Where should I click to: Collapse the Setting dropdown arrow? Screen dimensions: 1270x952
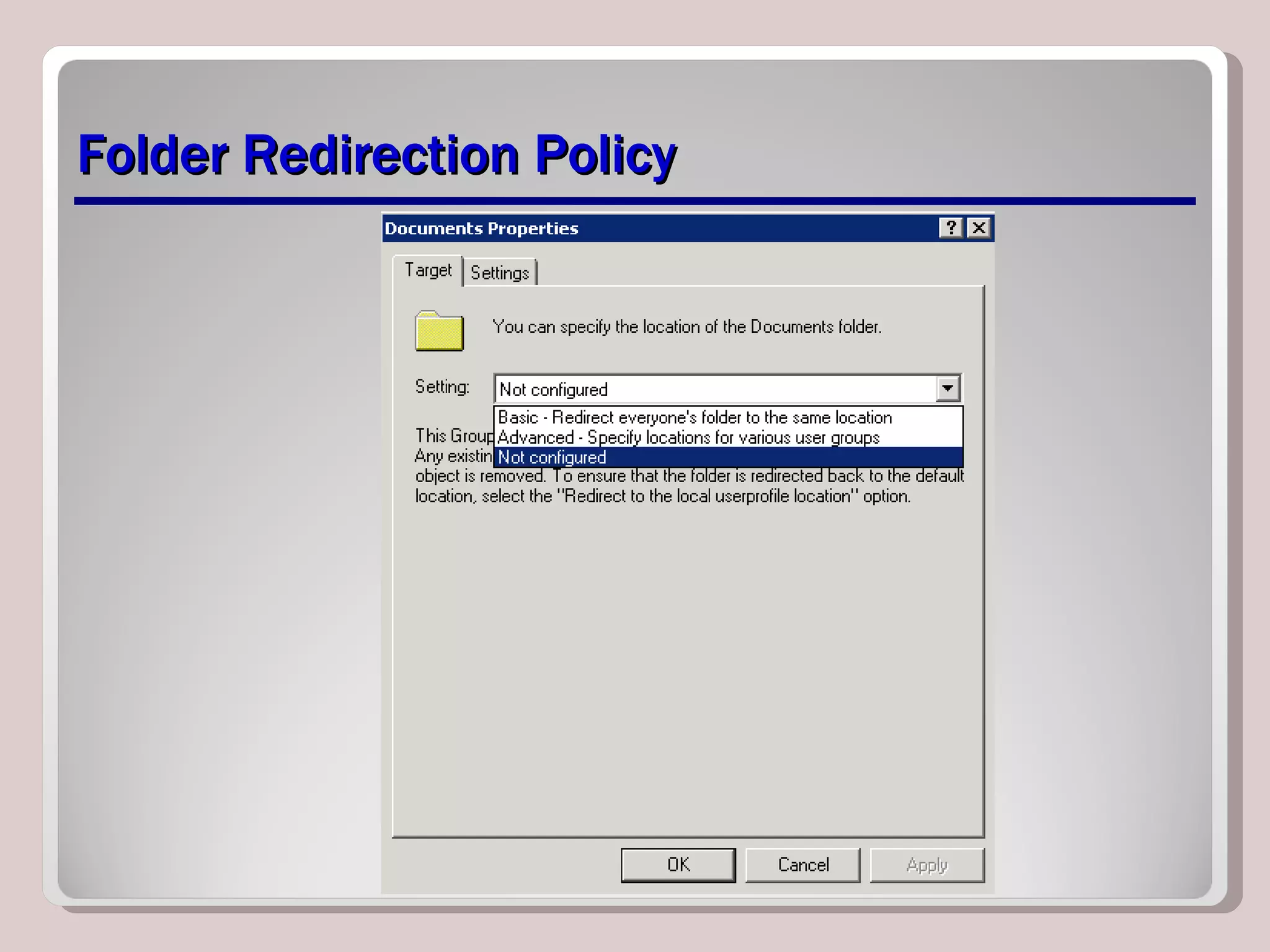coord(948,389)
